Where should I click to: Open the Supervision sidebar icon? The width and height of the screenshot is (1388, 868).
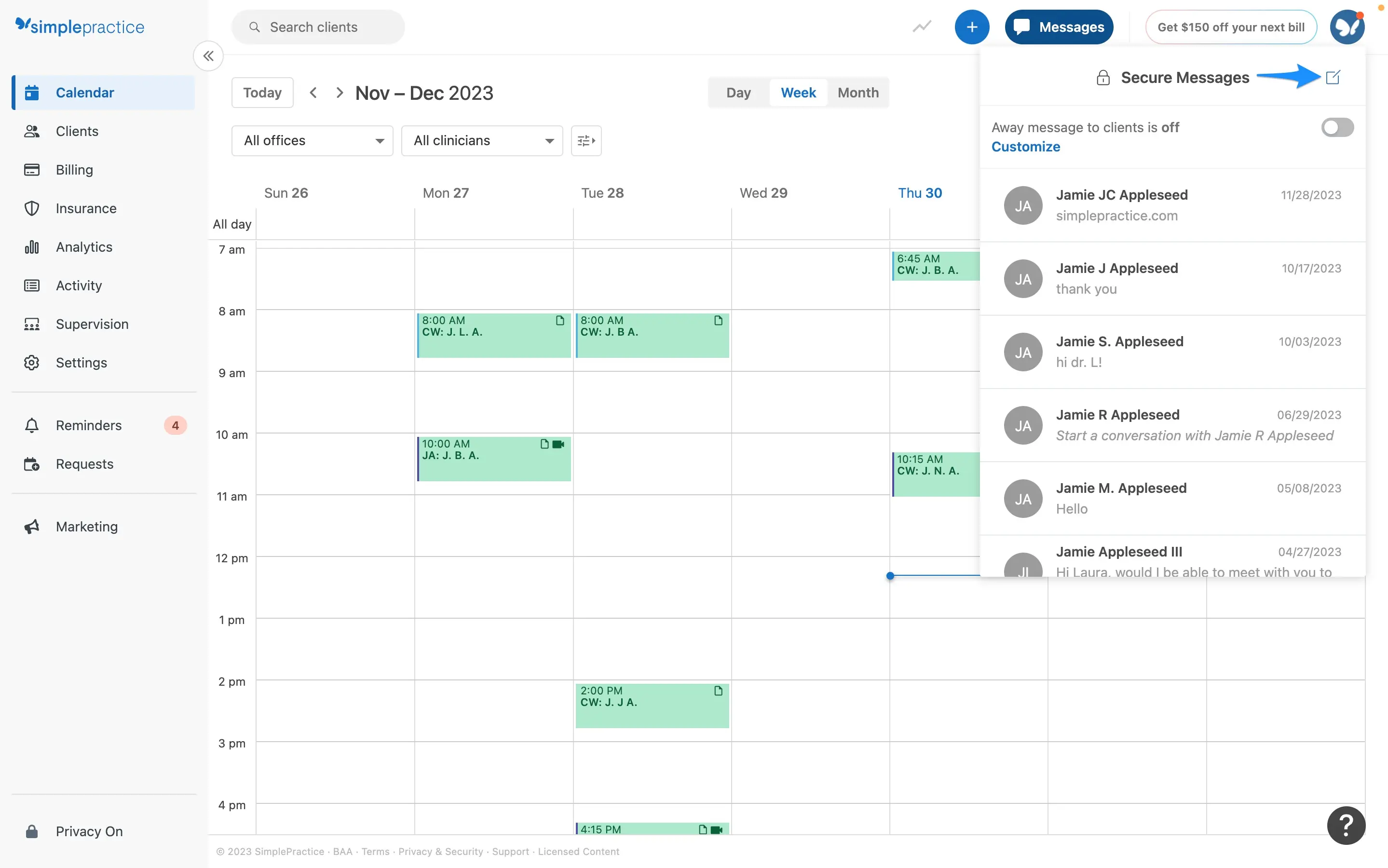pos(31,324)
